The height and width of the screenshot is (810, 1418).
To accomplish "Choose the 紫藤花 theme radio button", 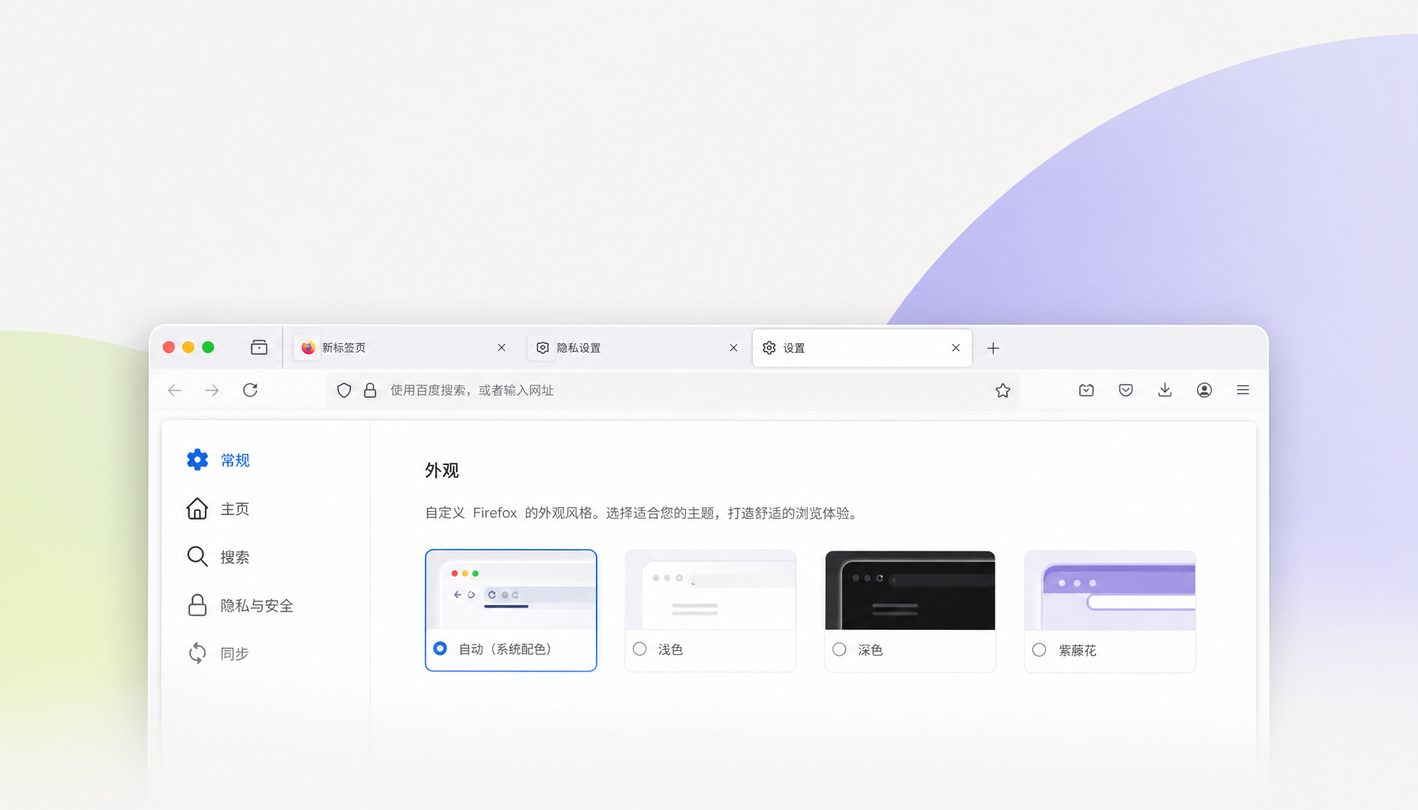I will pyautogui.click(x=1039, y=650).
